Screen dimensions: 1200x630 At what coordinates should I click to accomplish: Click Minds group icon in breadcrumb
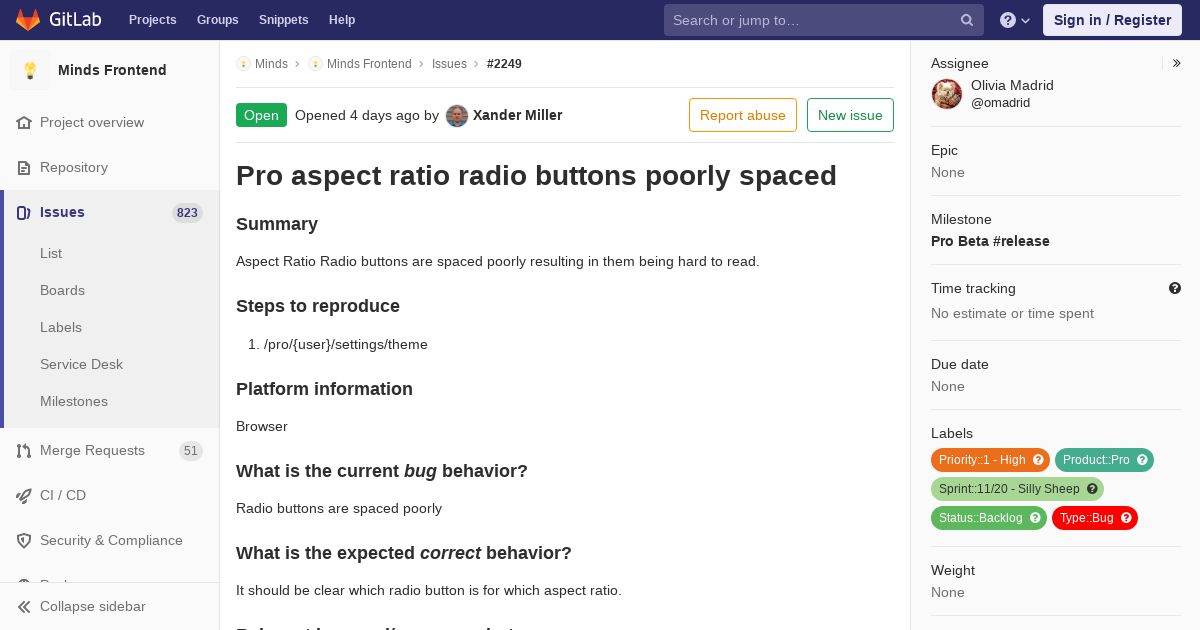point(243,63)
